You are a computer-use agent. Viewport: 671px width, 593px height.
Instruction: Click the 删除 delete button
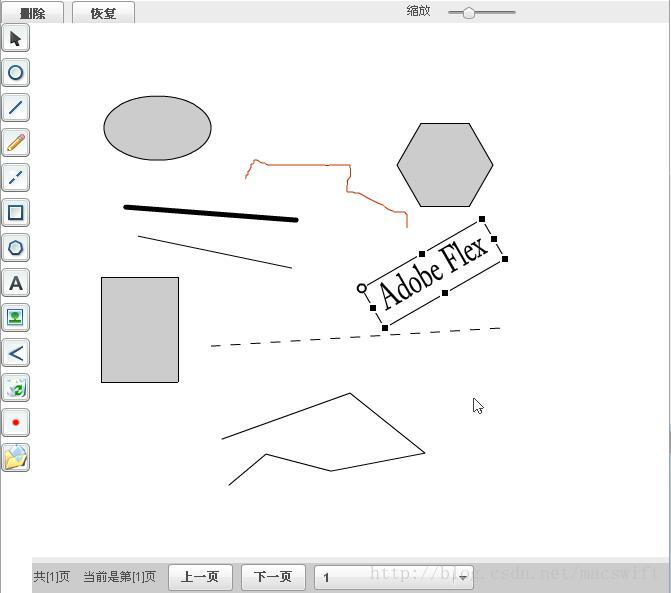tap(33, 12)
